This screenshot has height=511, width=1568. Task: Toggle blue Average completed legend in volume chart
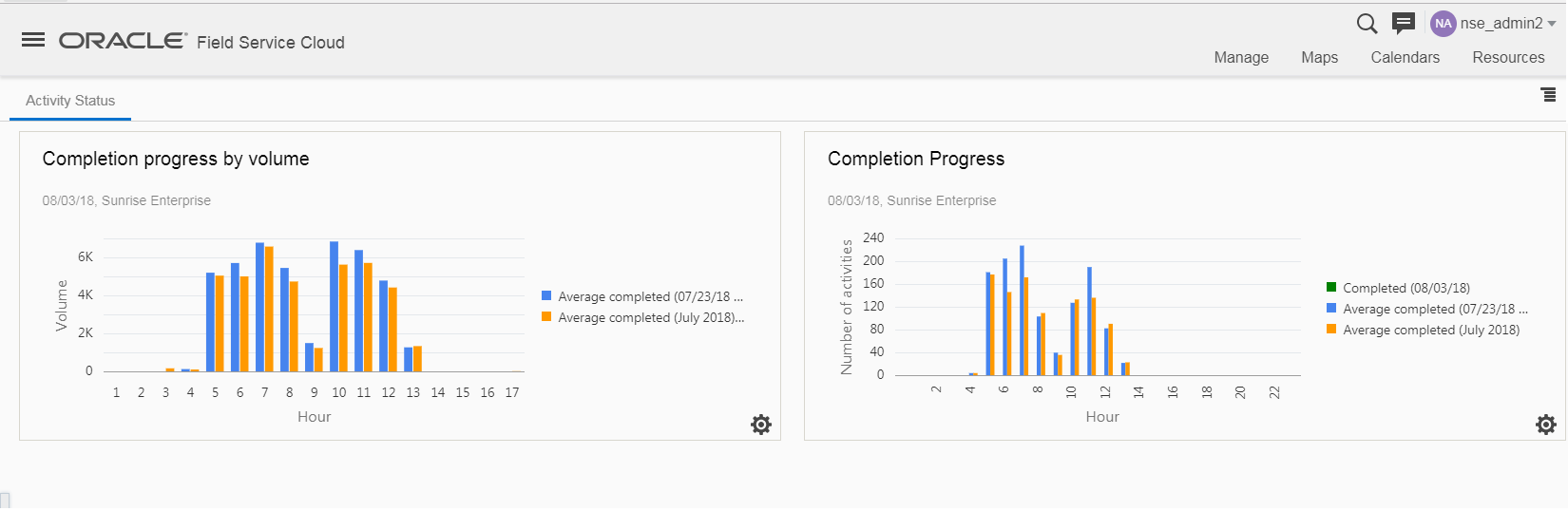(x=650, y=296)
